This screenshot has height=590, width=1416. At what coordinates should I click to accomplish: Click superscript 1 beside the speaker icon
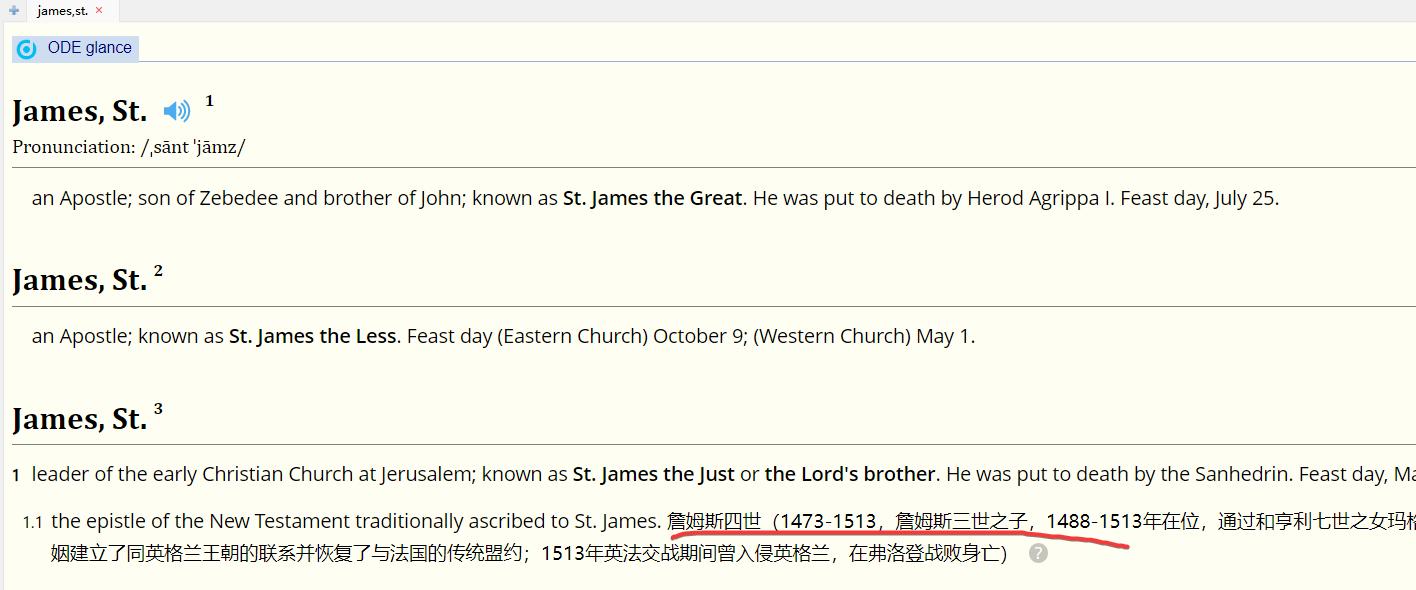click(x=209, y=100)
